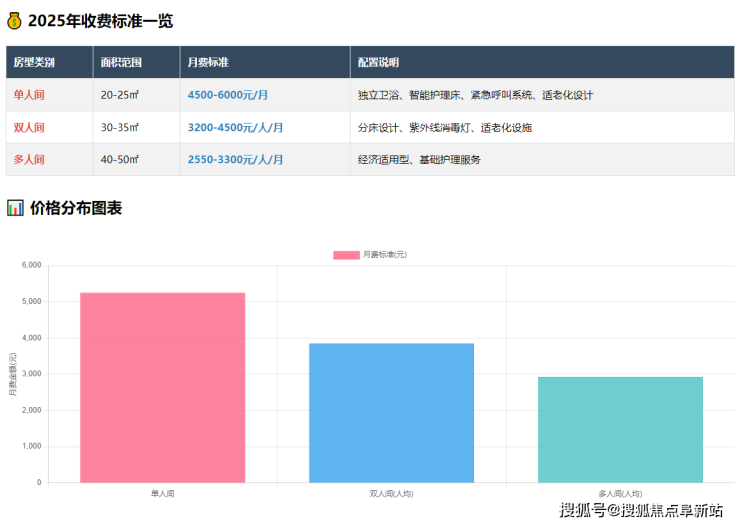Screen dimensions: 740x526
Task: Click the 4500-6000元/月 price text
Action: tap(228, 95)
